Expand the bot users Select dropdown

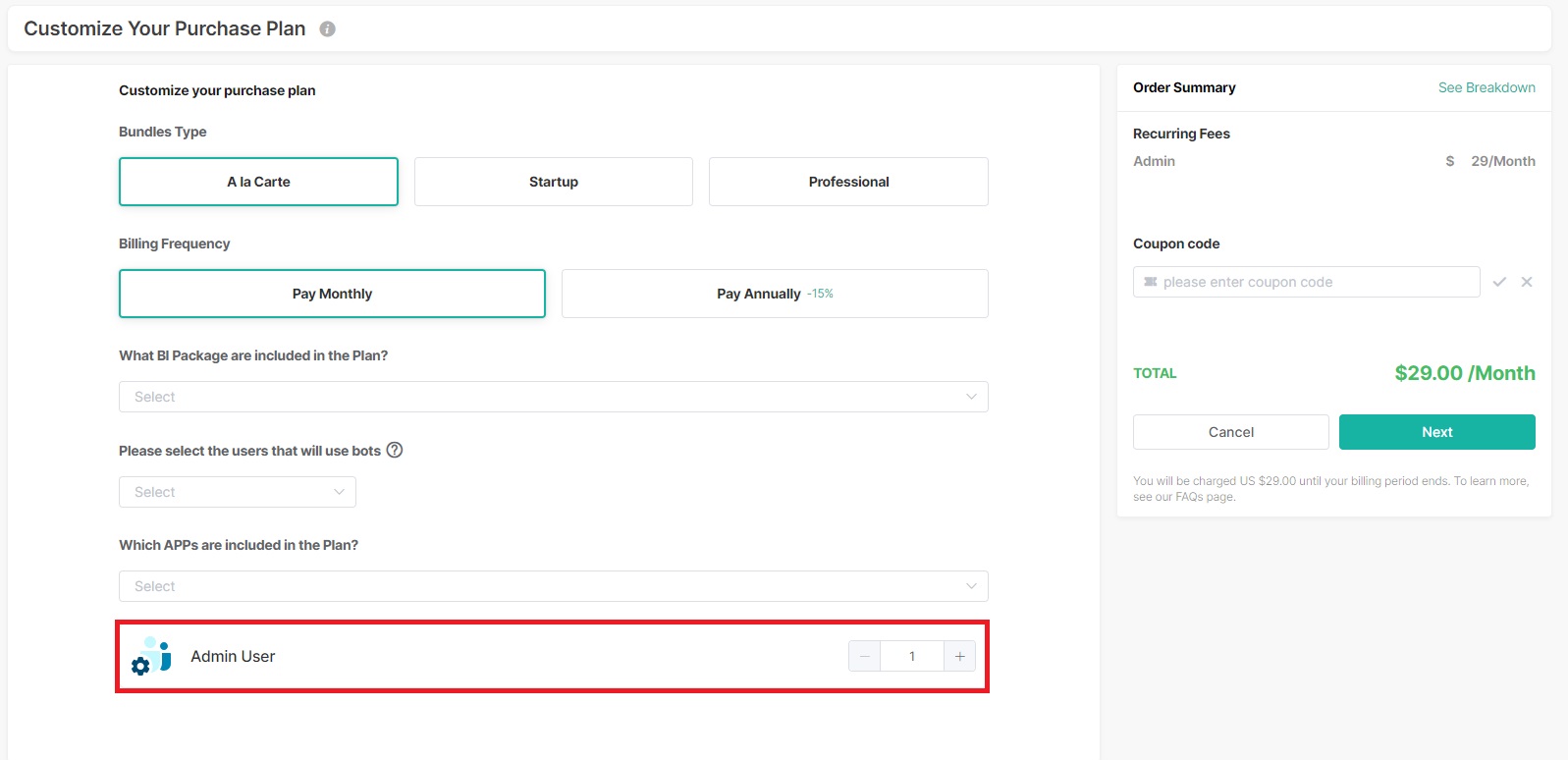tap(237, 492)
